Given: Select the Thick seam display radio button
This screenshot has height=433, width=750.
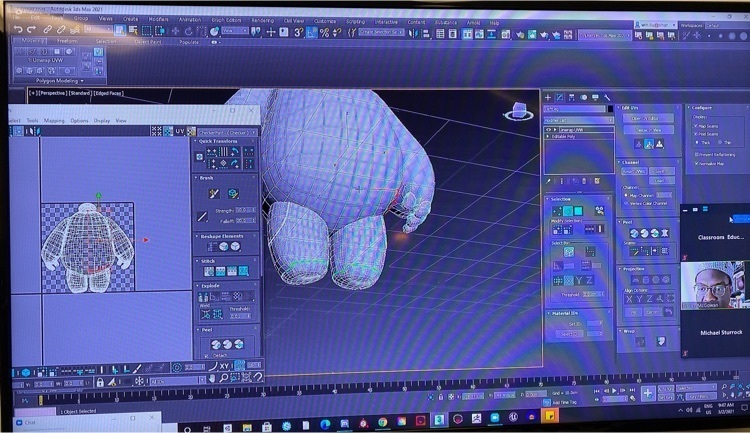Looking at the screenshot, I should (x=696, y=143).
